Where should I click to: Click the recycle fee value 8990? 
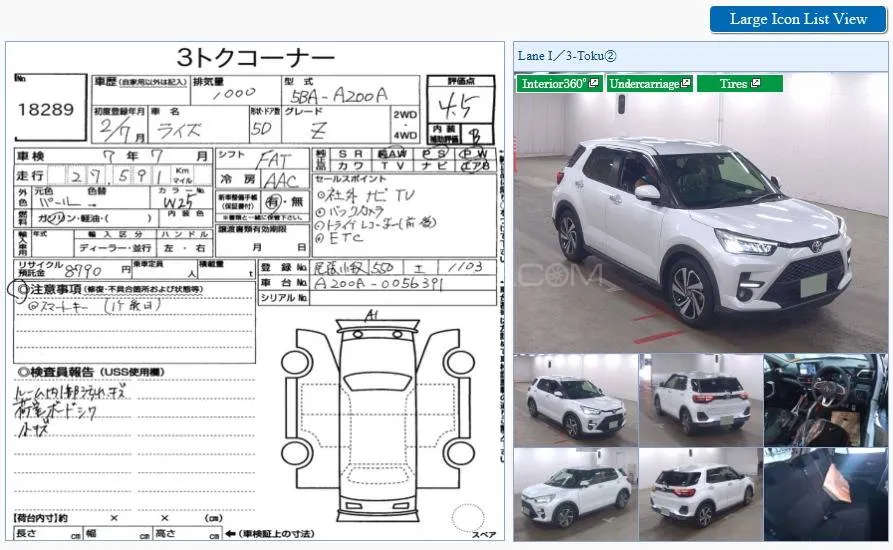pyautogui.click(x=83, y=270)
